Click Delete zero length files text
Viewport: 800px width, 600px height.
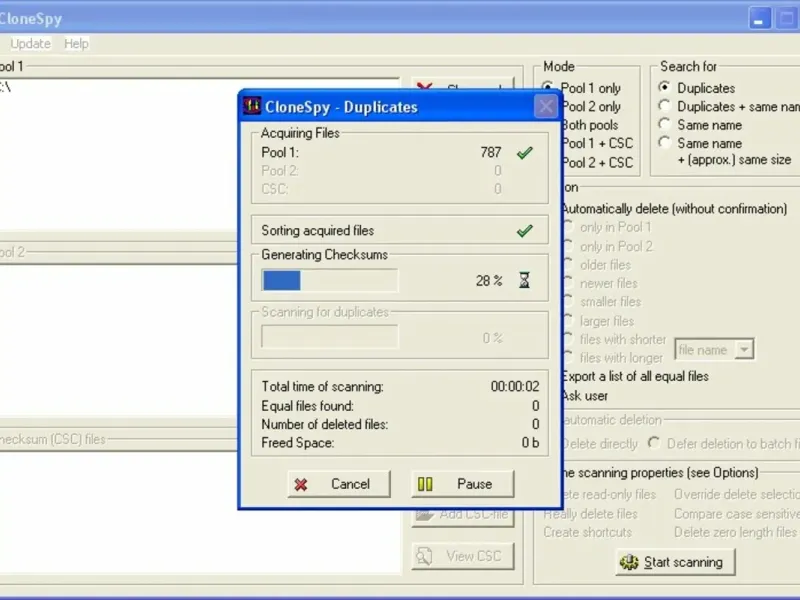pyautogui.click(x=735, y=532)
